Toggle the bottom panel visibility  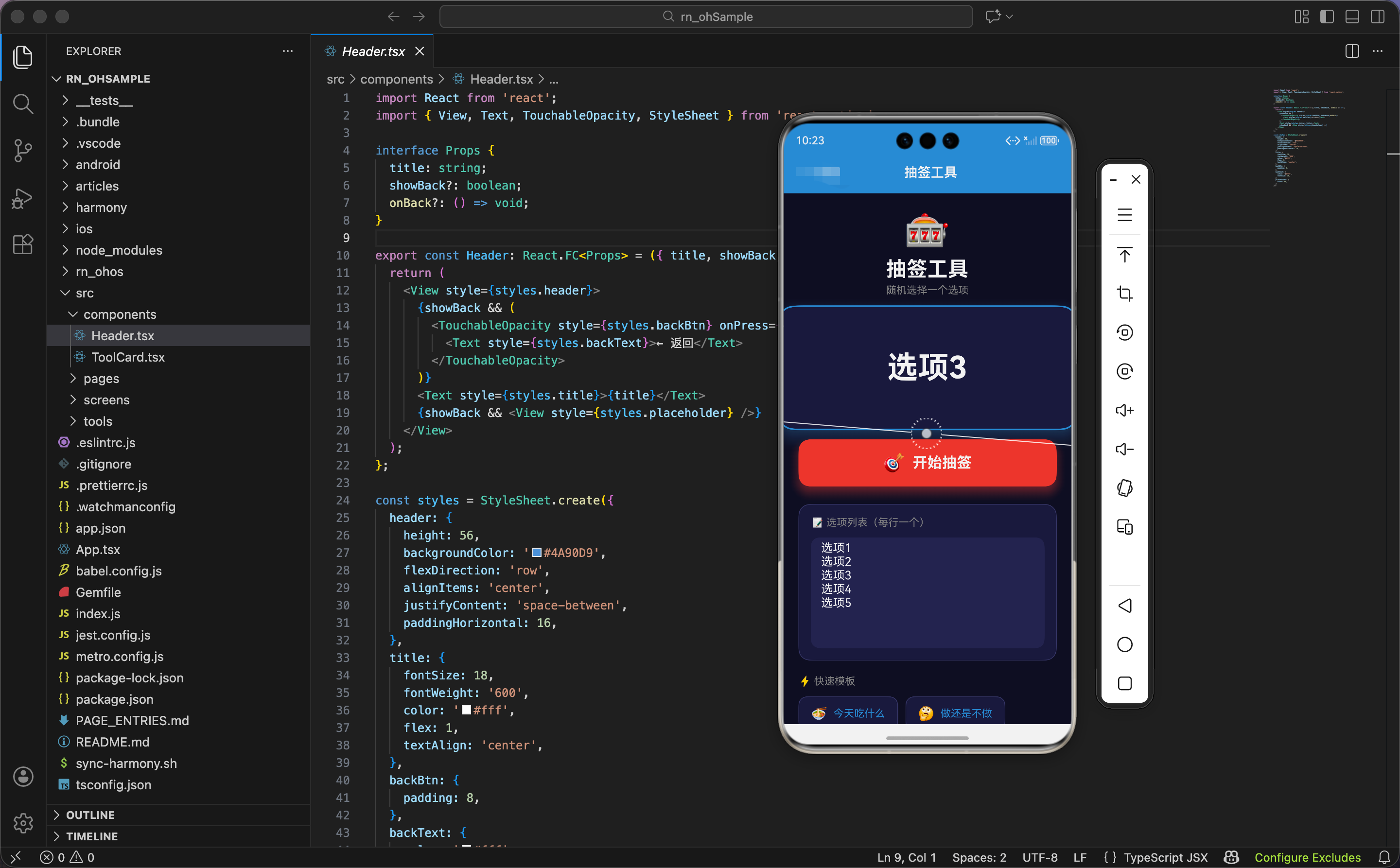1352,17
